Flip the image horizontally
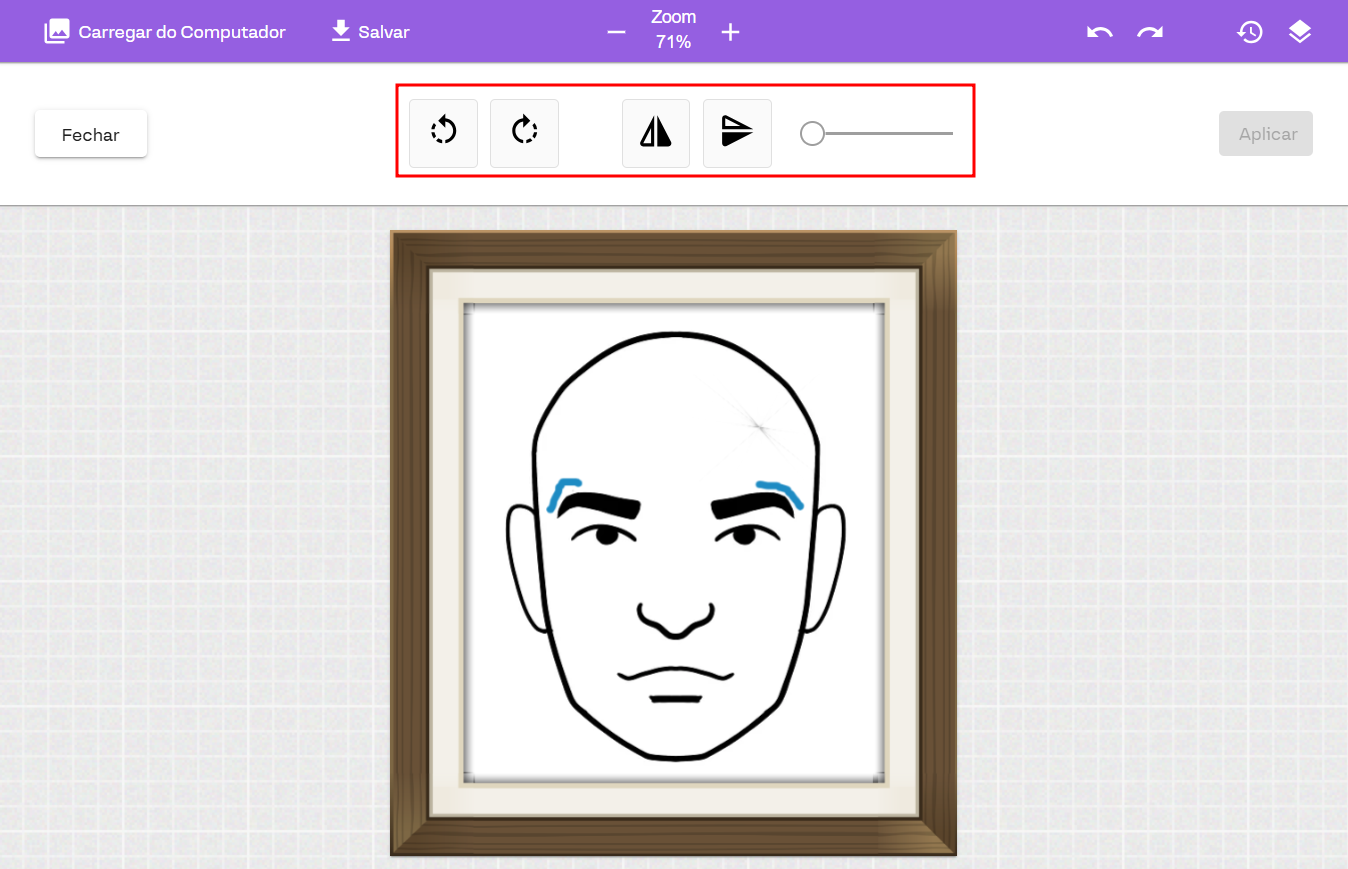This screenshot has height=869, width=1348. click(x=655, y=133)
